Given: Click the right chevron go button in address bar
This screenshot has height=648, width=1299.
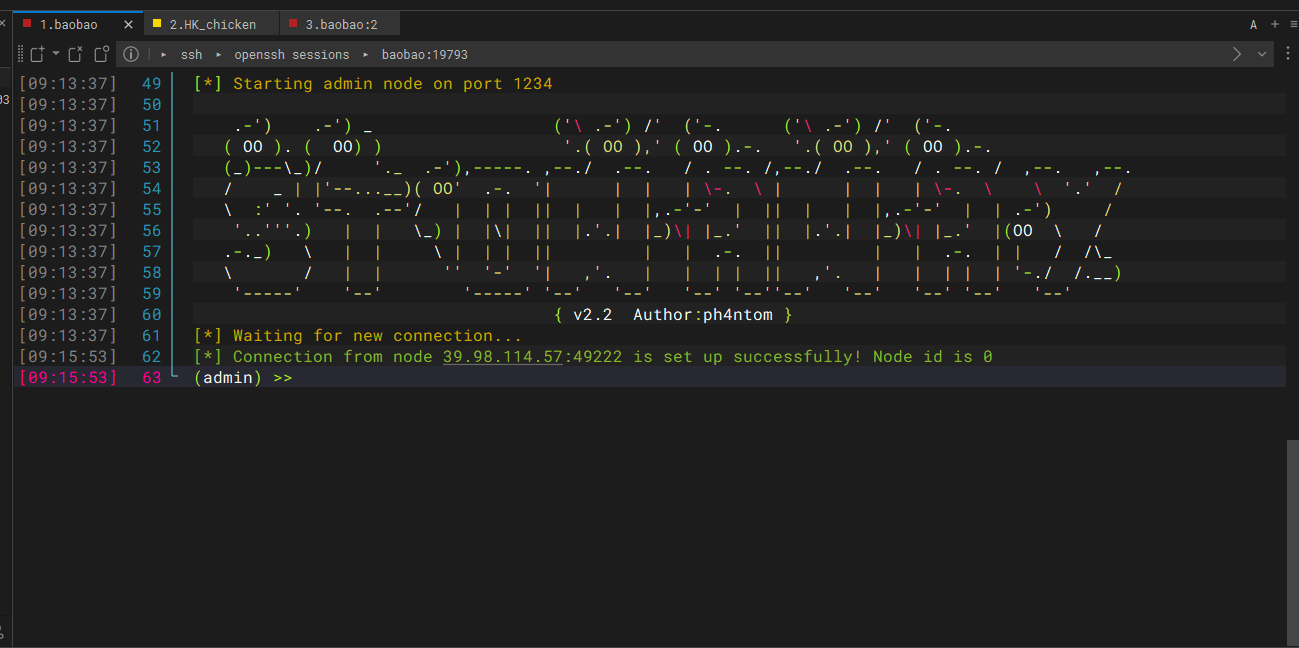Looking at the screenshot, I should tap(1237, 54).
